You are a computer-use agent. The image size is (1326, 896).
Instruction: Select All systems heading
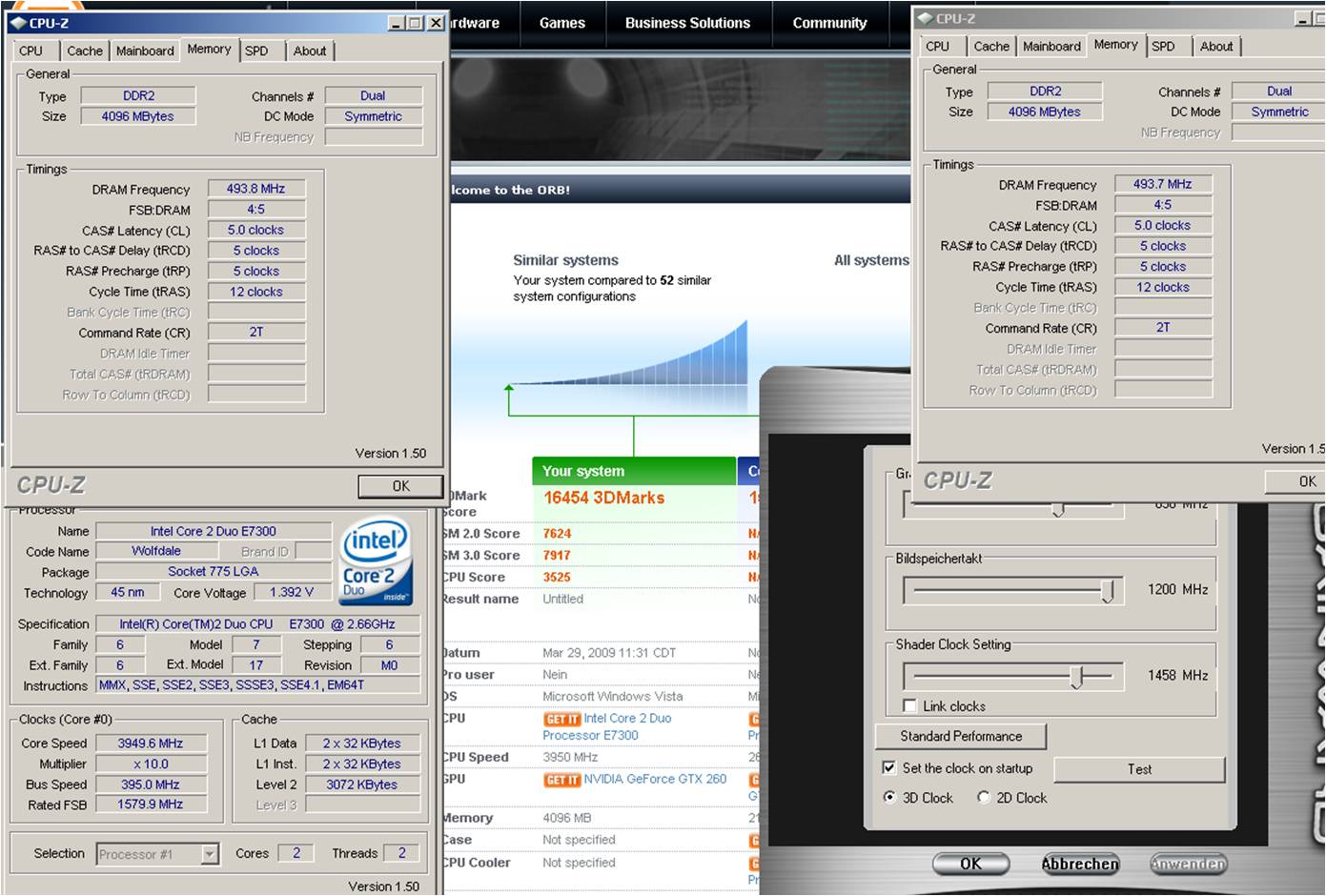point(871,260)
